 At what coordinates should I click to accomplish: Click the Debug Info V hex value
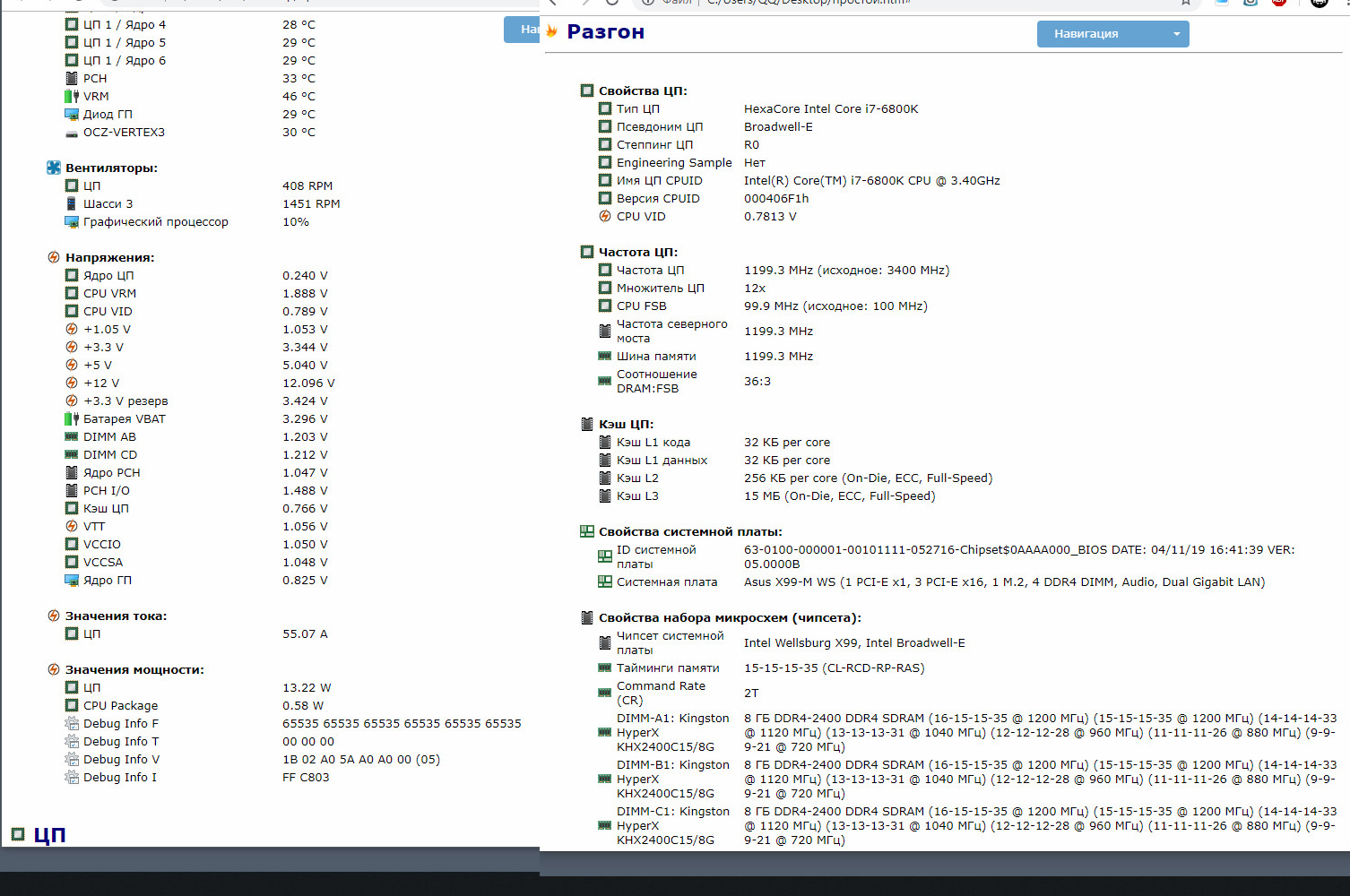[361, 759]
